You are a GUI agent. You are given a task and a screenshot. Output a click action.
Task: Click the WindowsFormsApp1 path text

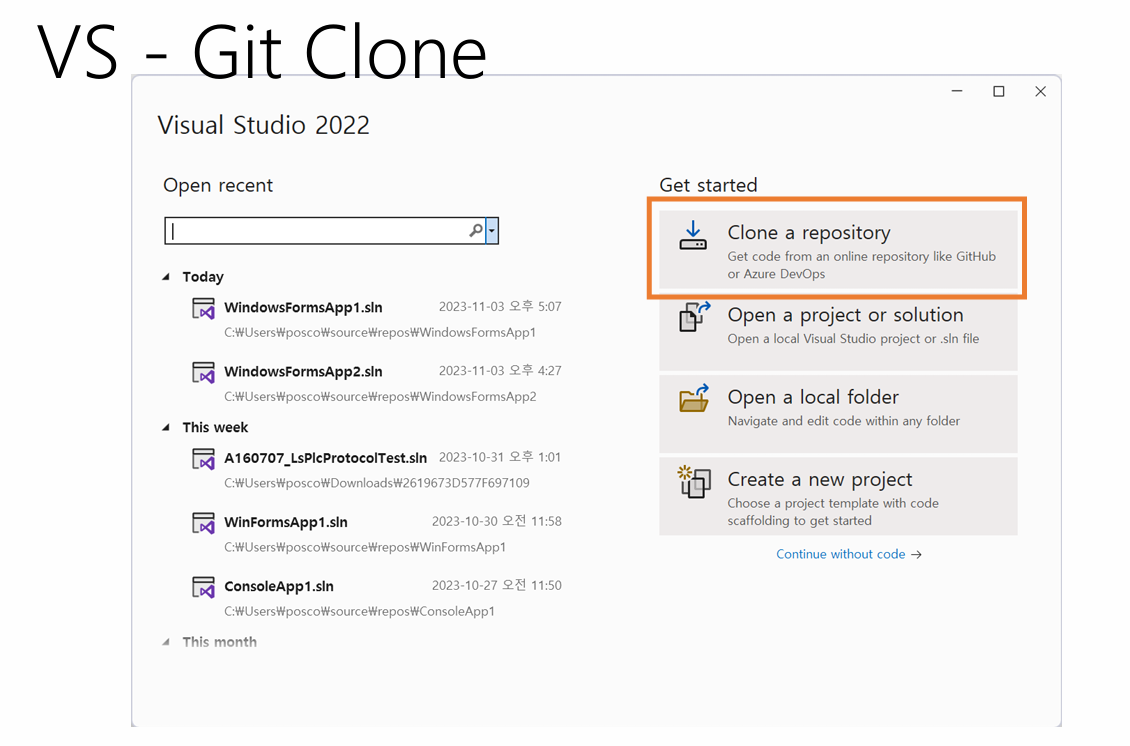[x=380, y=332]
